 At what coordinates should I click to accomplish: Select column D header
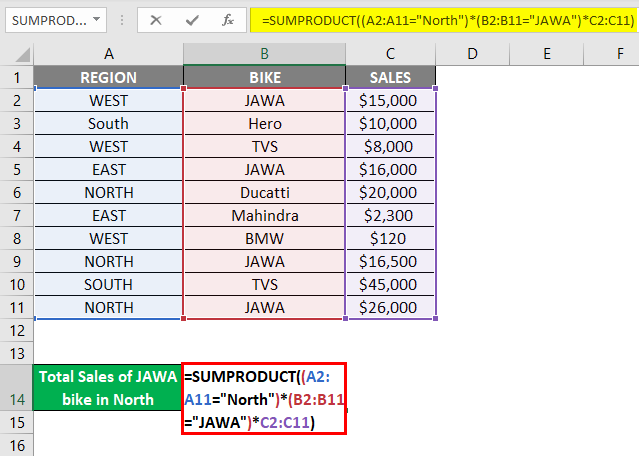coord(472,54)
